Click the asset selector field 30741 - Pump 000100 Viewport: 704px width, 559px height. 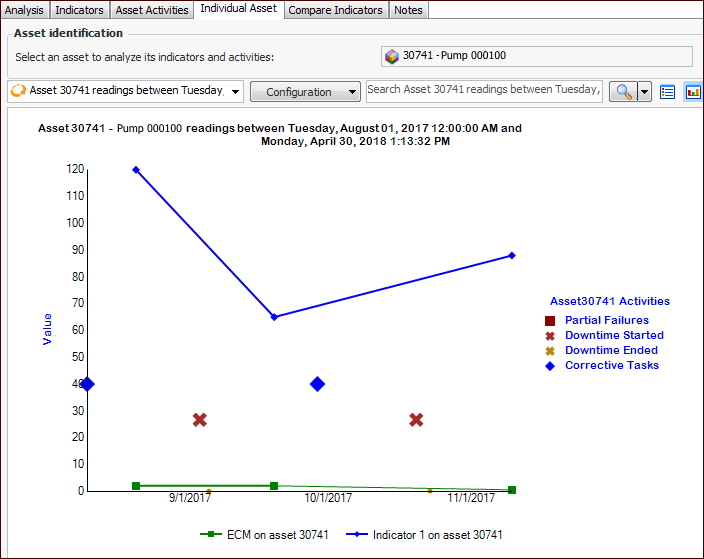[537, 56]
